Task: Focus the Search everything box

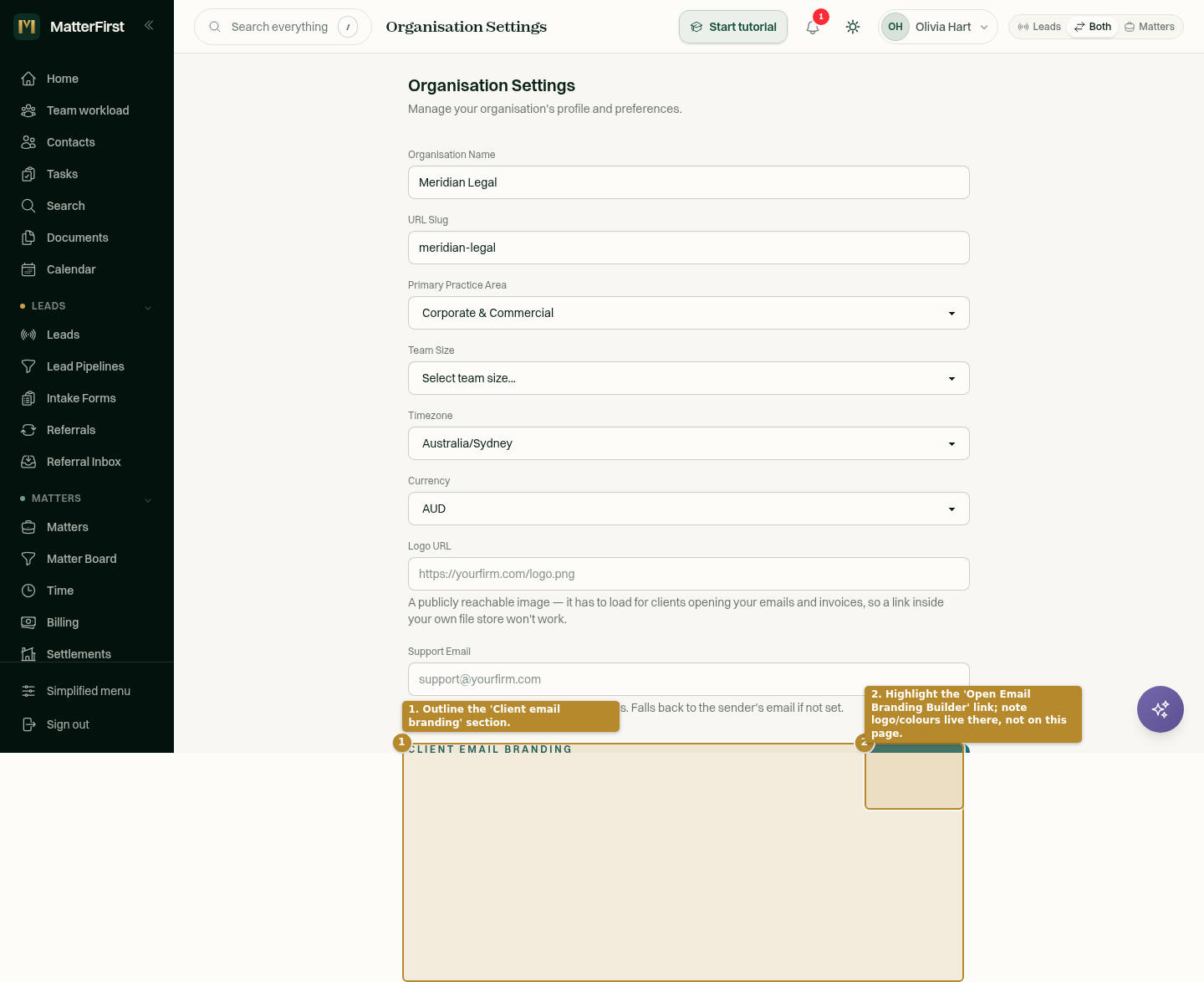Action: coord(283,27)
